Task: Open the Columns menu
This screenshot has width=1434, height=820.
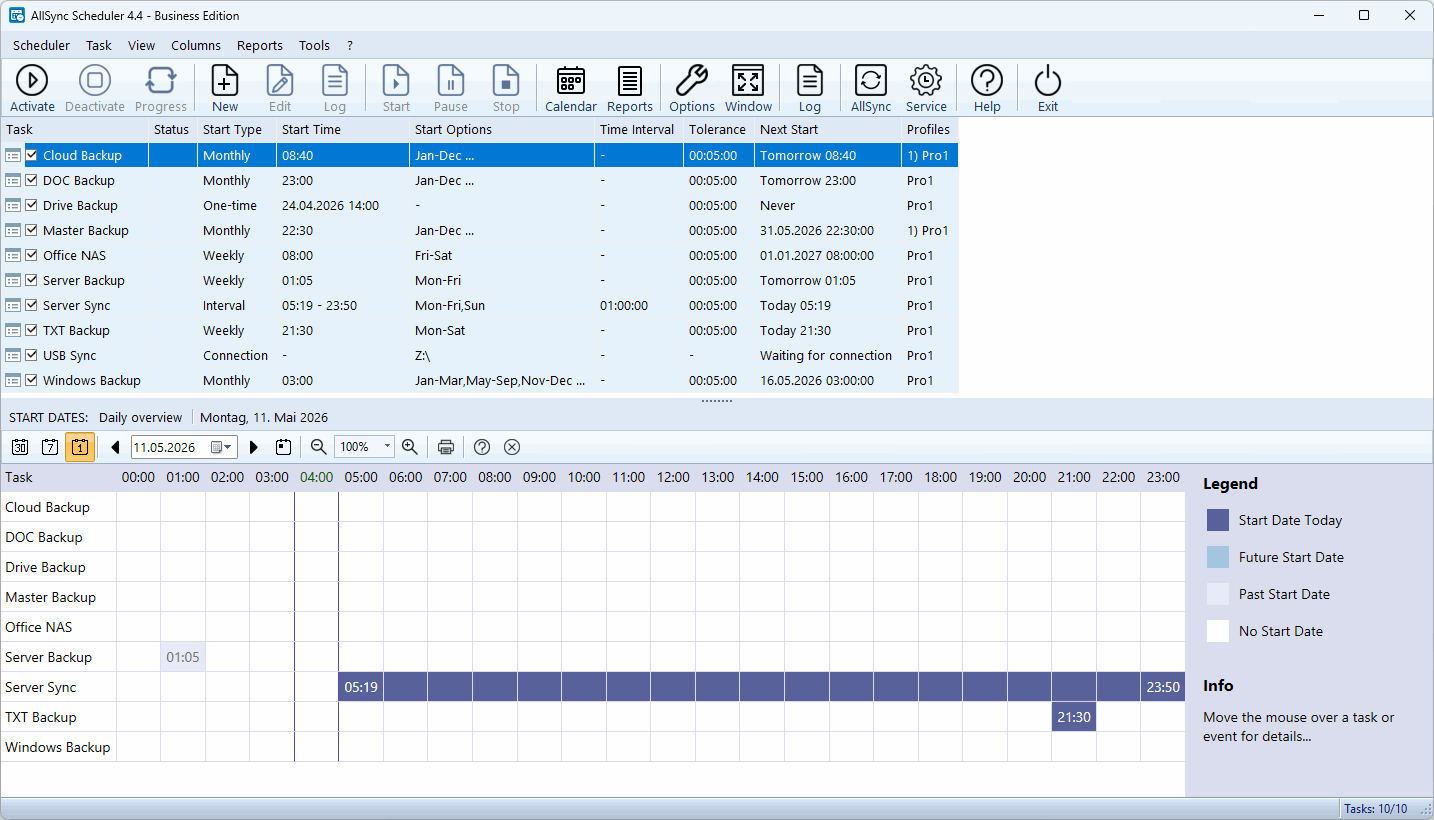Action: [196, 45]
